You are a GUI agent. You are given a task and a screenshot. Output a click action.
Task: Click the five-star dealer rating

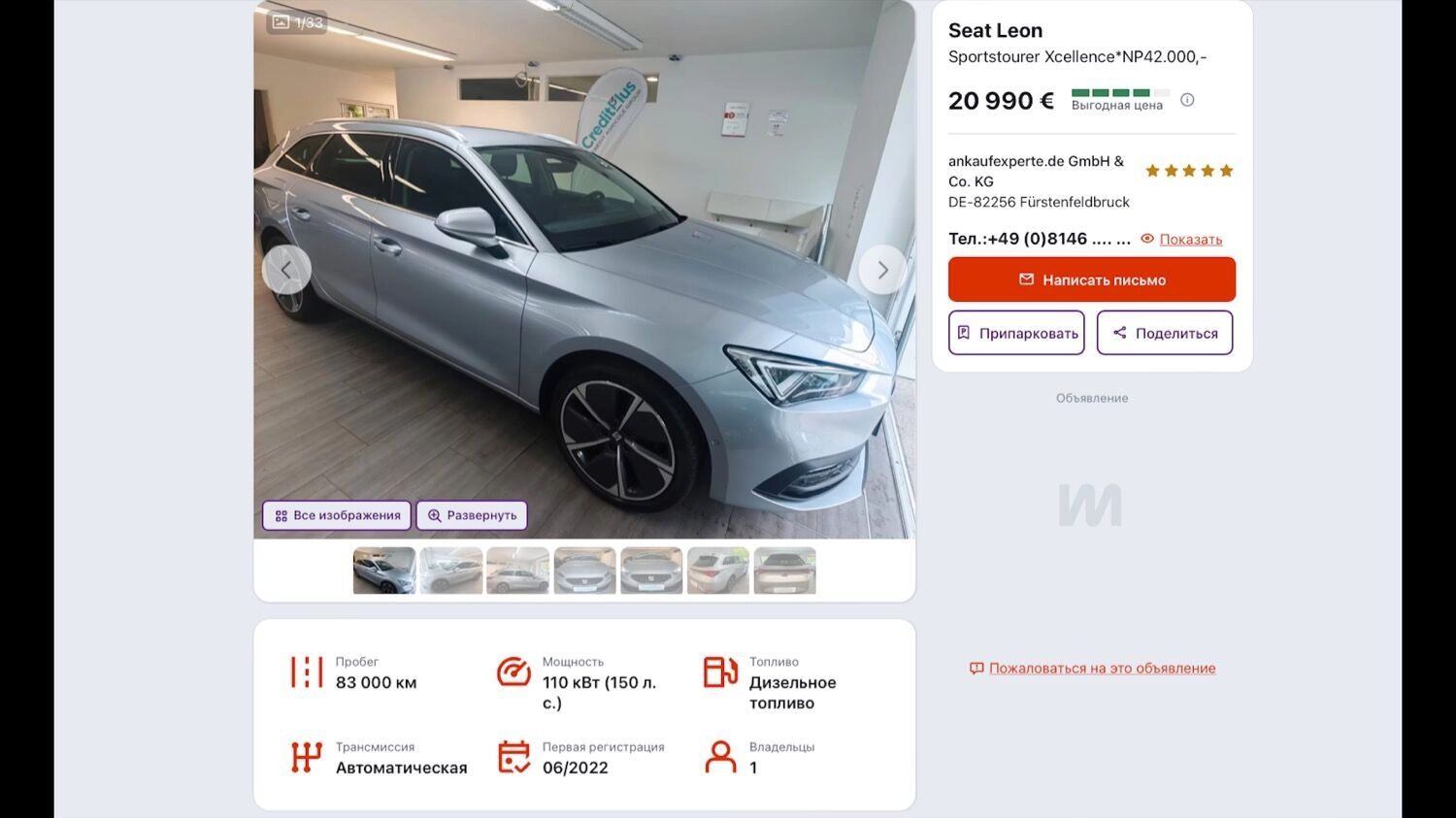coord(1189,171)
